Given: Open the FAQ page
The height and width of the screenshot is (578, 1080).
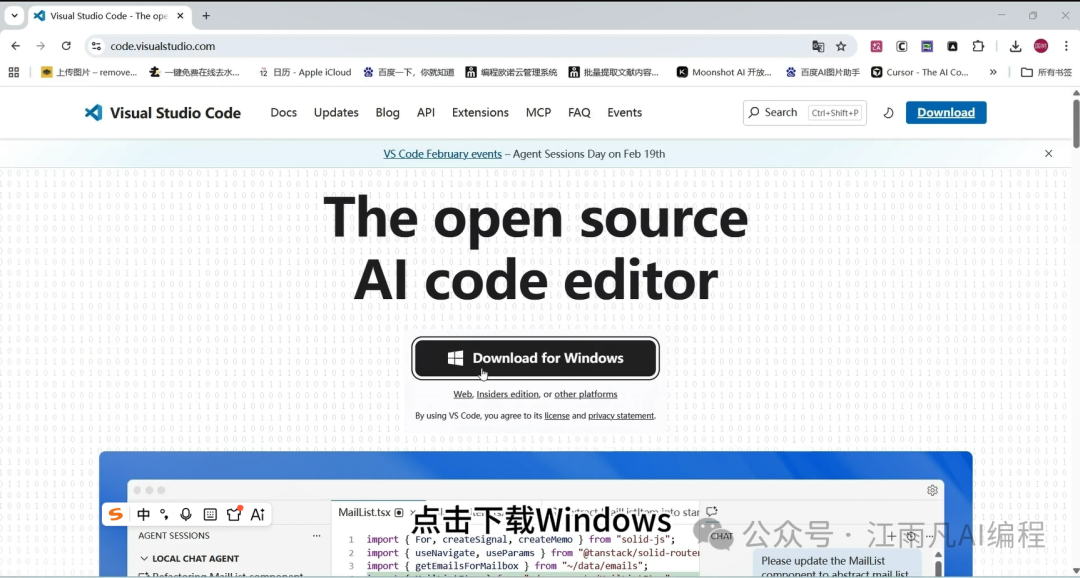Looking at the screenshot, I should click(x=579, y=112).
